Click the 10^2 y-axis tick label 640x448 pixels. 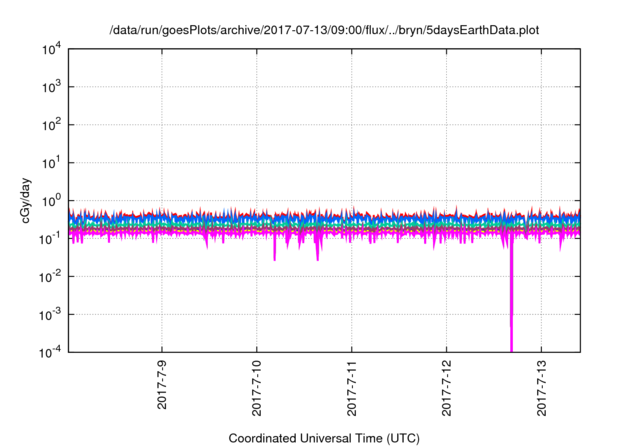coord(48,125)
